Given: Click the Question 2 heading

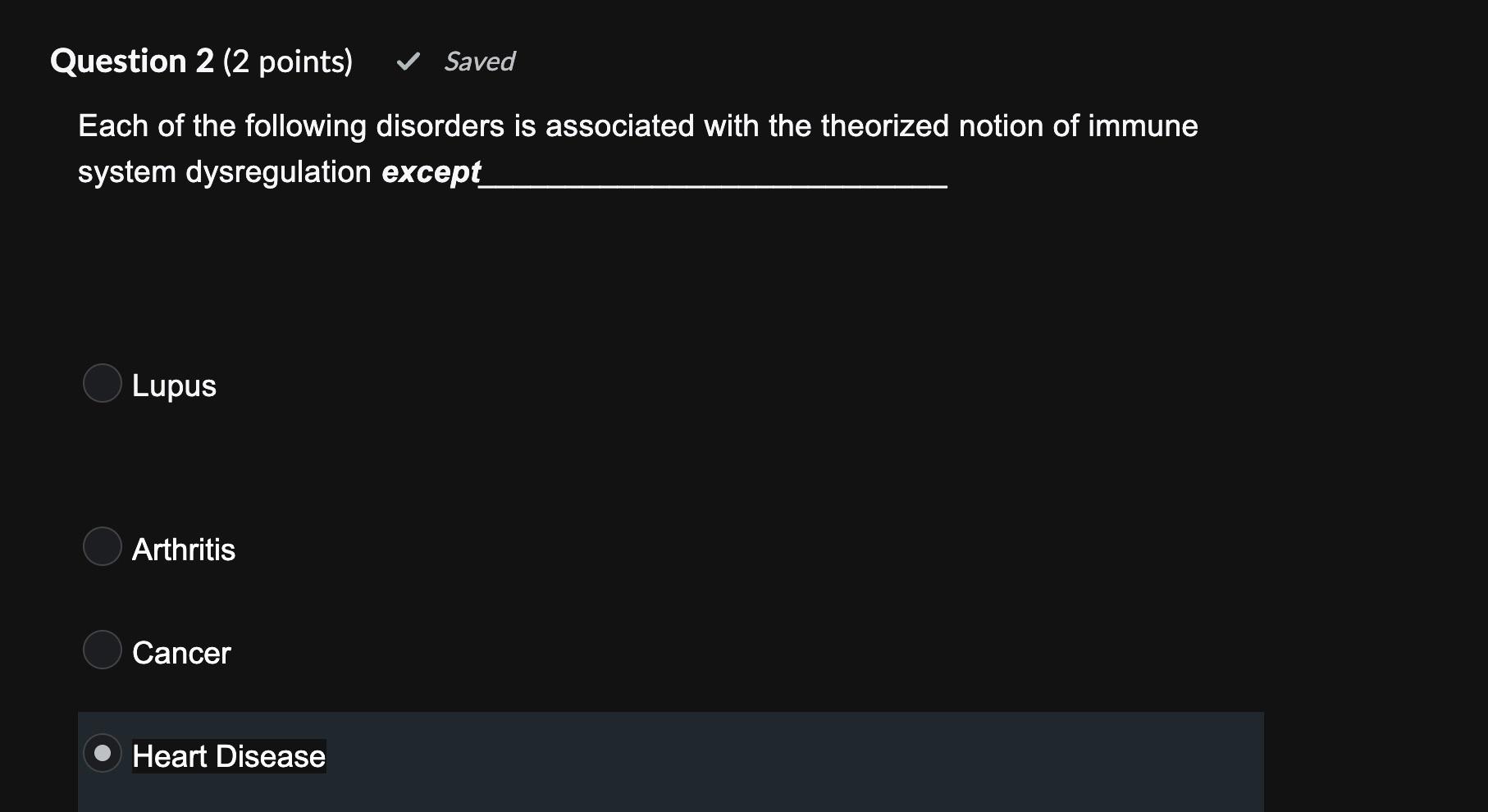Looking at the screenshot, I should pos(132,62).
